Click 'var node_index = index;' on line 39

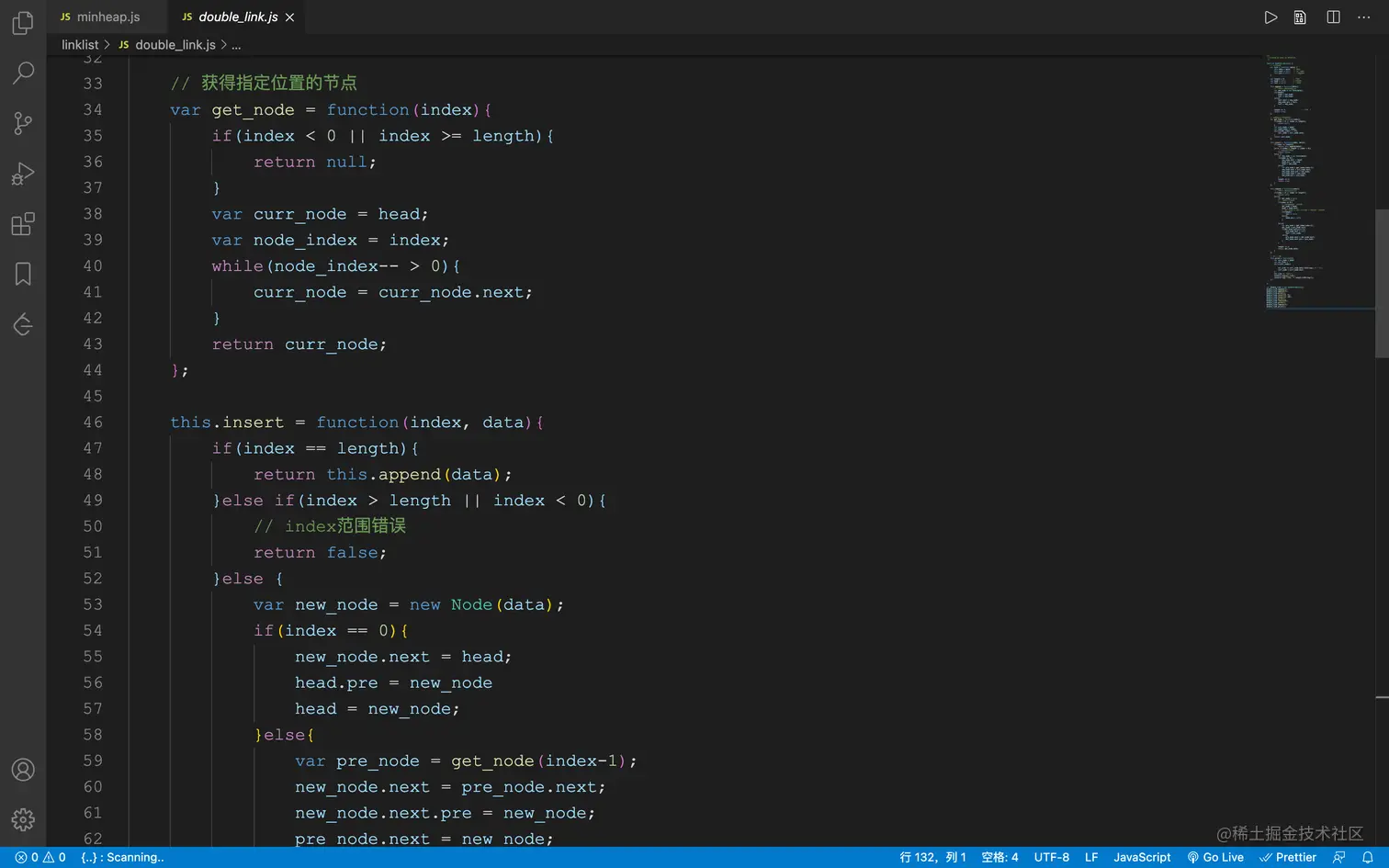click(331, 240)
